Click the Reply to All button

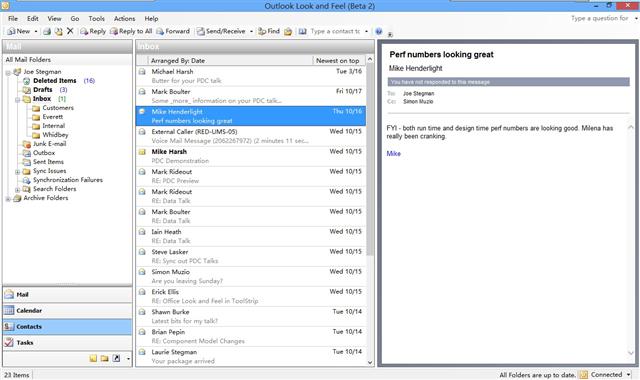click(131, 31)
